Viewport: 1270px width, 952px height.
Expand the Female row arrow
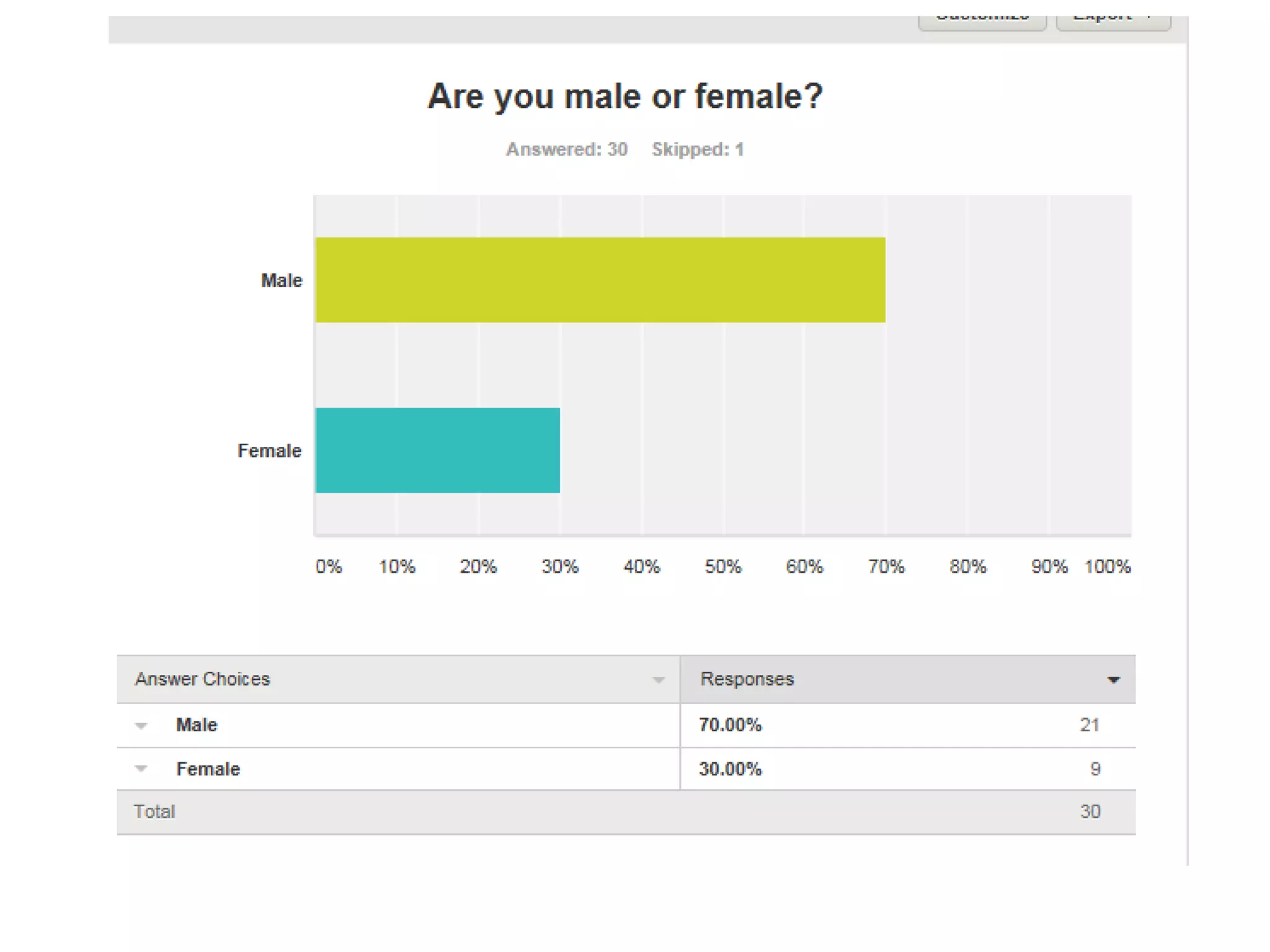141,769
